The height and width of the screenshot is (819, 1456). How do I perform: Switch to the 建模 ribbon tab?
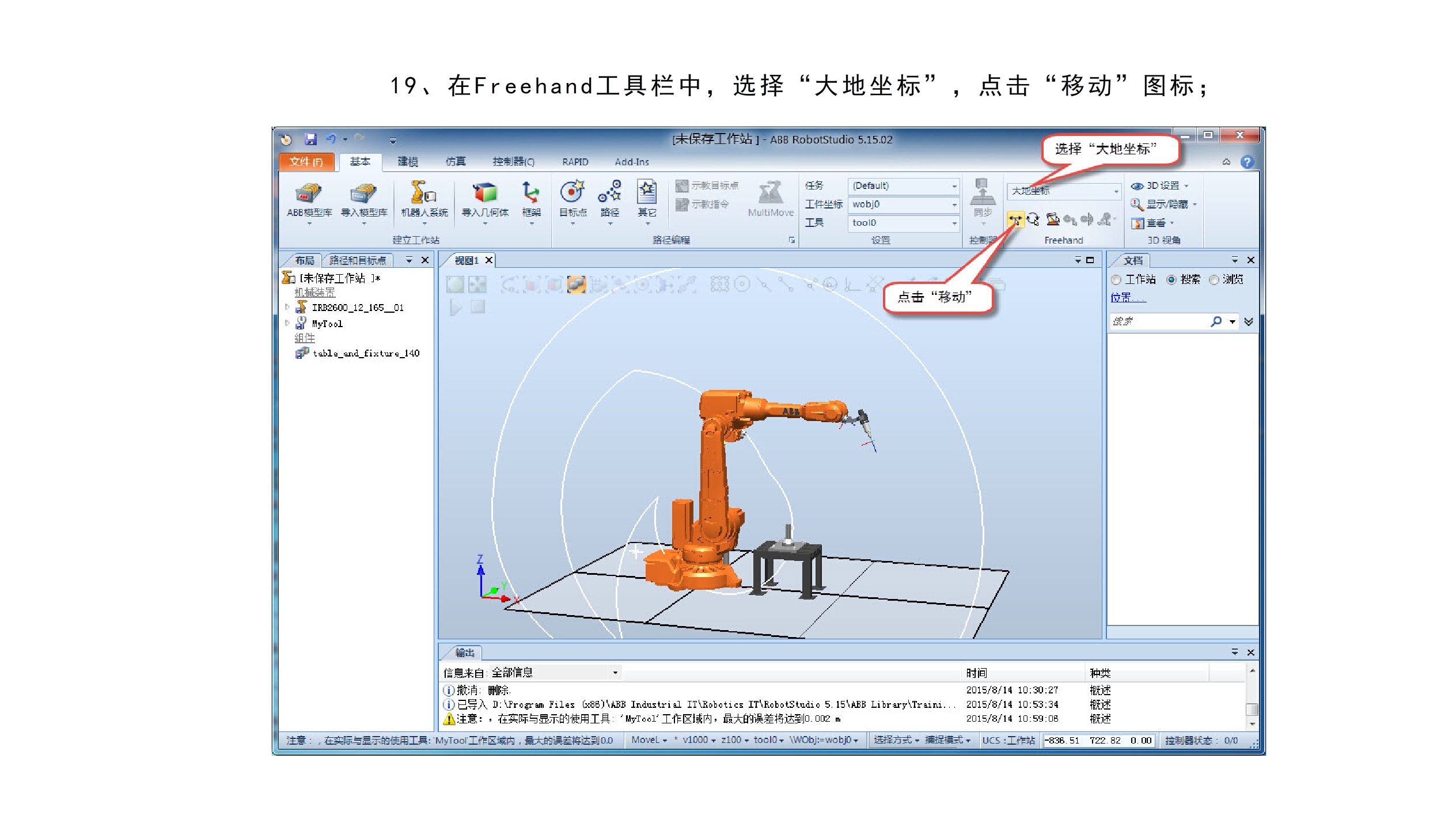408,162
